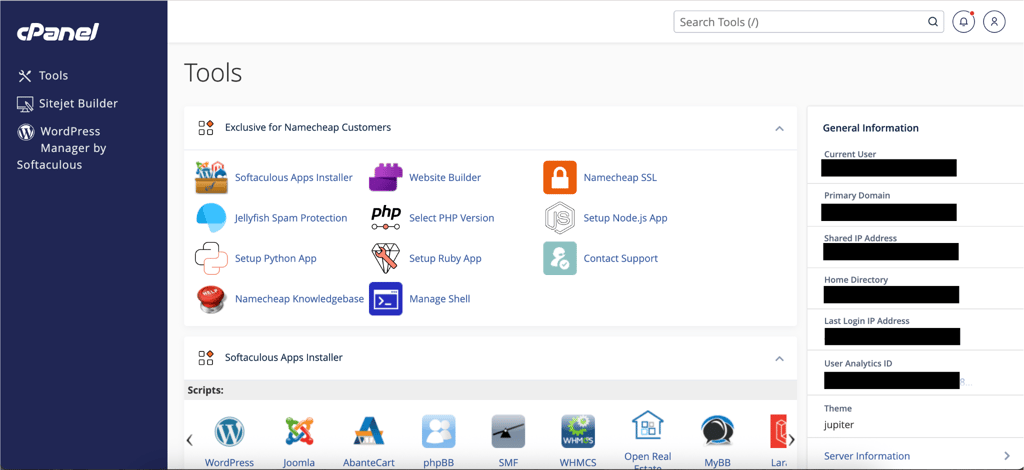This screenshot has width=1024, height=470.
Task: Collapse Exclusive for Namecheap Customers section
Action: tap(779, 128)
